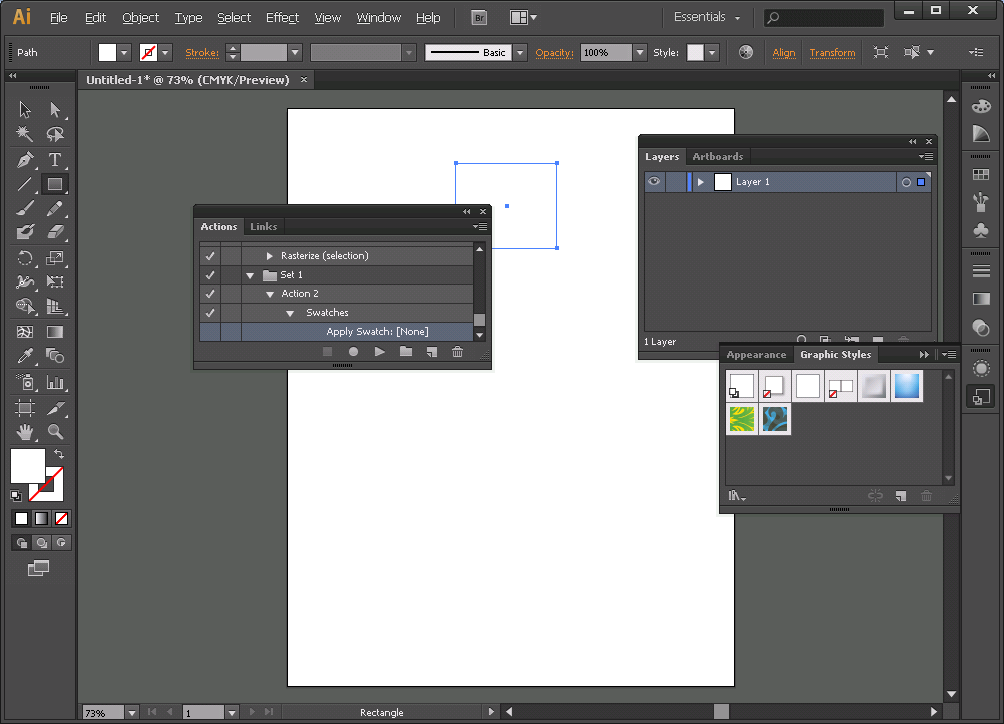This screenshot has height=724, width=1004.
Task: Hide Layer 1 using eye icon
Action: click(x=654, y=182)
